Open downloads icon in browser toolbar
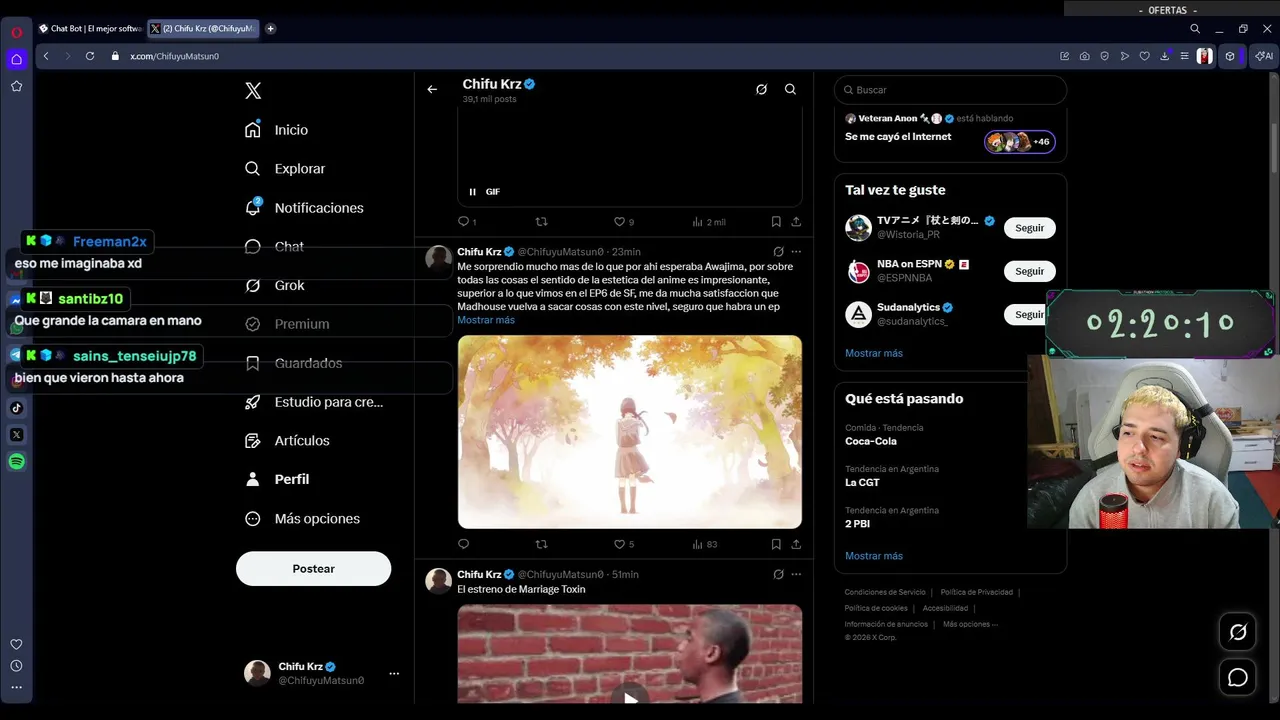Screen dimensions: 1280x720 [1165, 56]
